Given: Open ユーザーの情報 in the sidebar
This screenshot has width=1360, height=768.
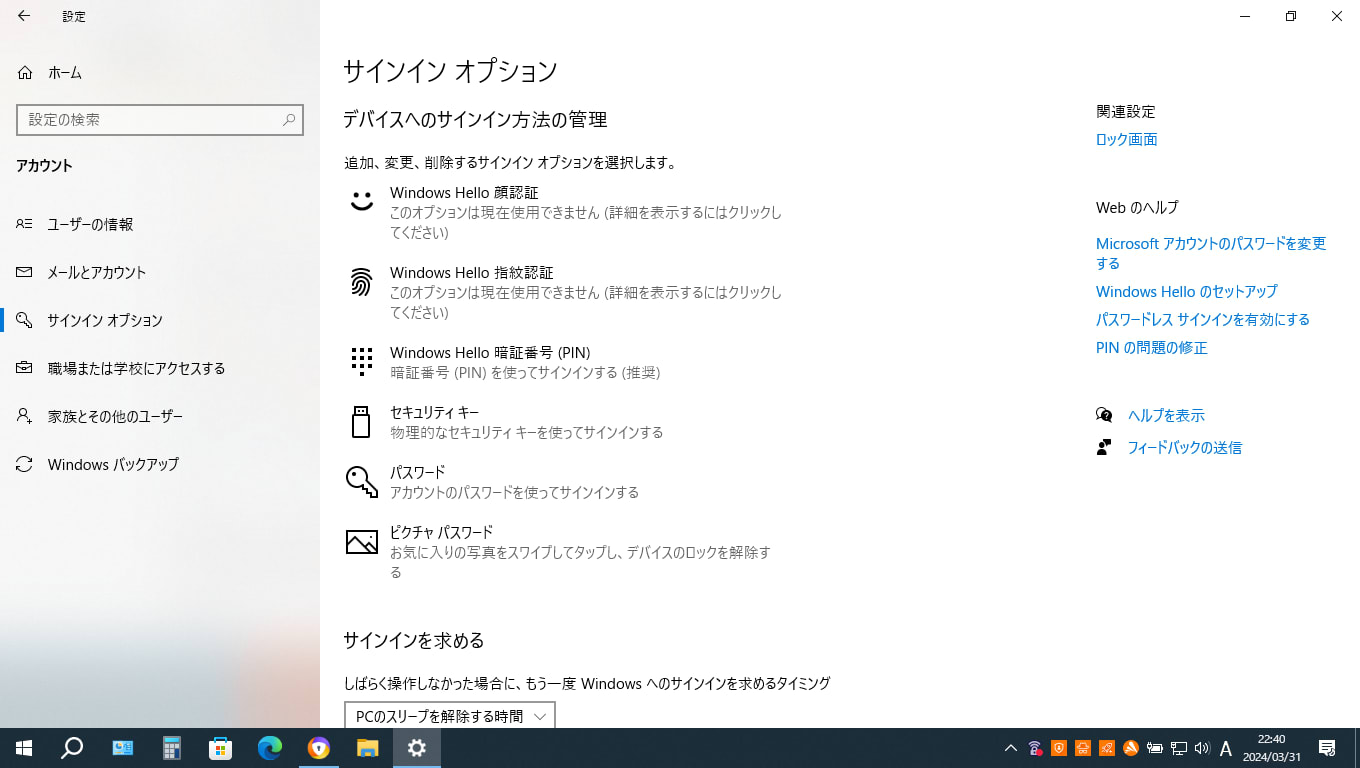Looking at the screenshot, I should tap(160, 224).
